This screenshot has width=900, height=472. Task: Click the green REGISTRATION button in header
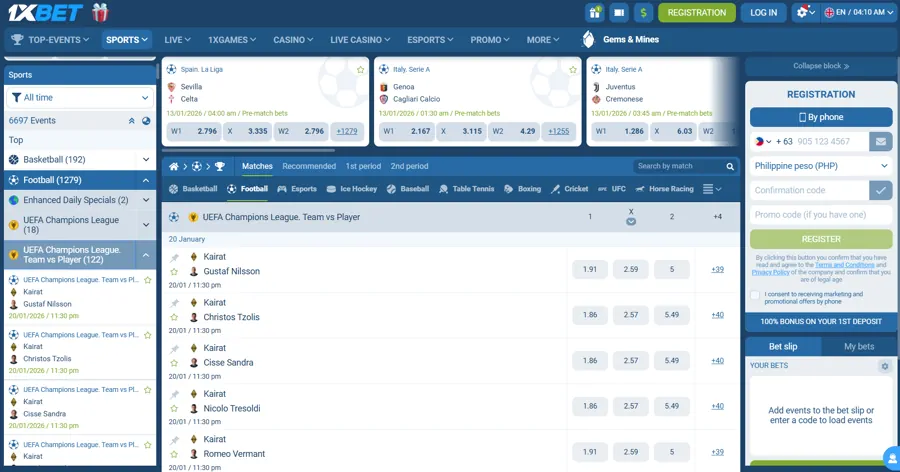coord(697,12)
